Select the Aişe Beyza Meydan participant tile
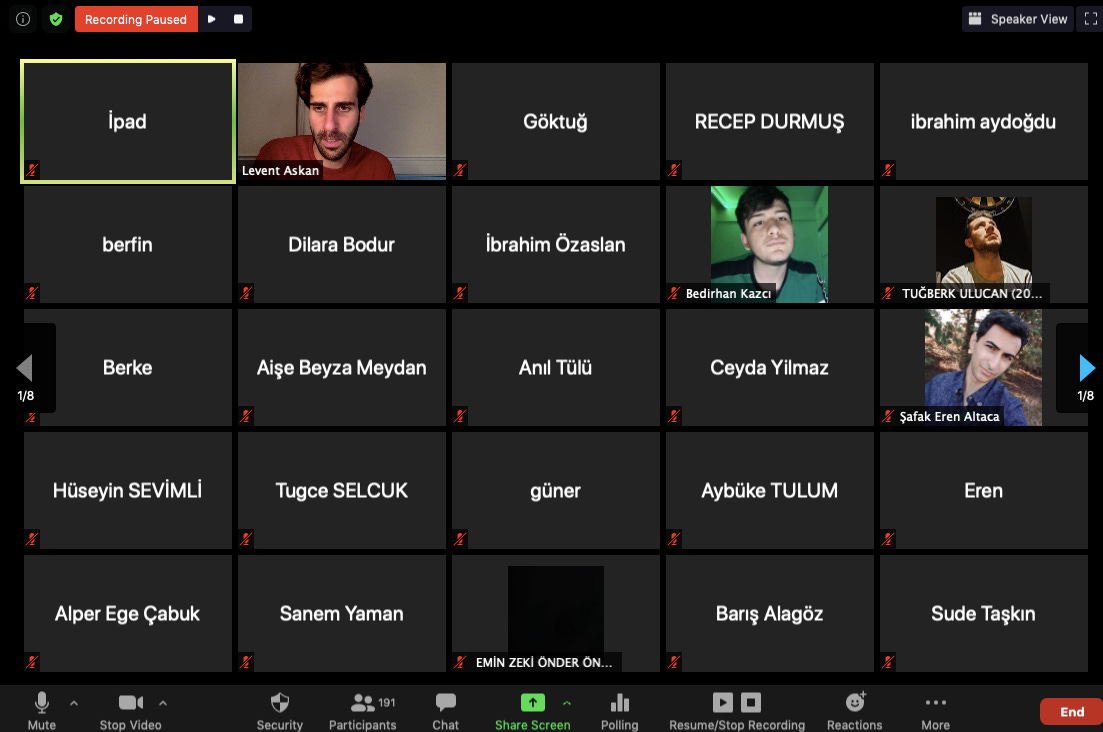1103x732 pixels. tap(342, 368)
